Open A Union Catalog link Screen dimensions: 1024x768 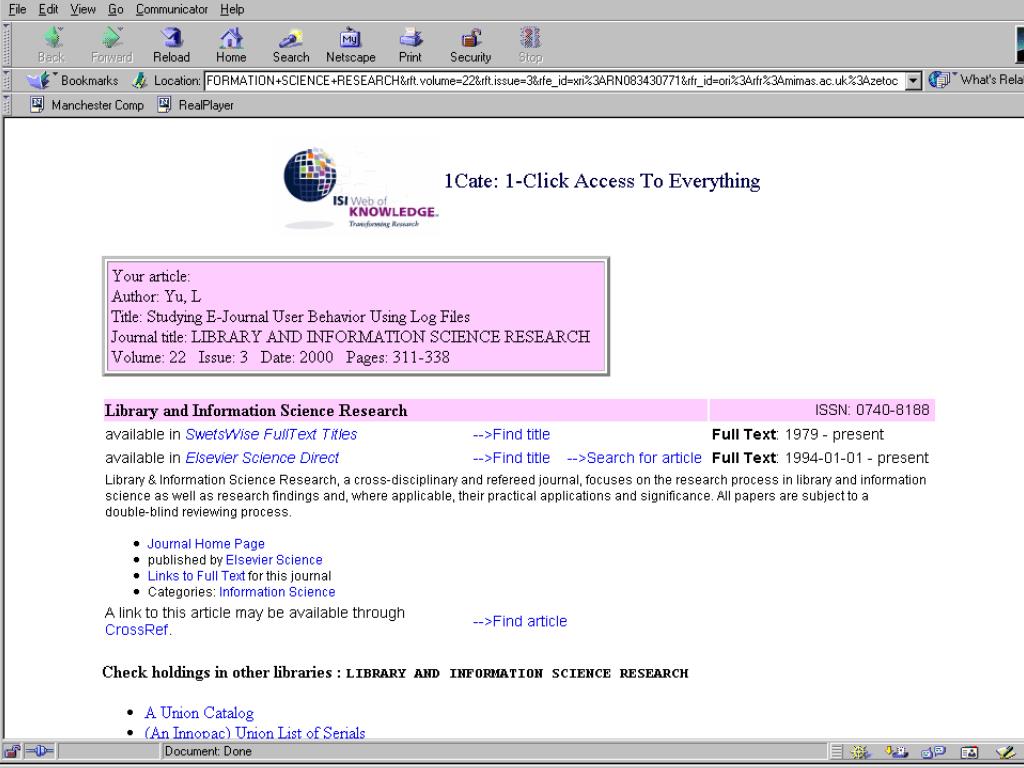coord(199,712)
